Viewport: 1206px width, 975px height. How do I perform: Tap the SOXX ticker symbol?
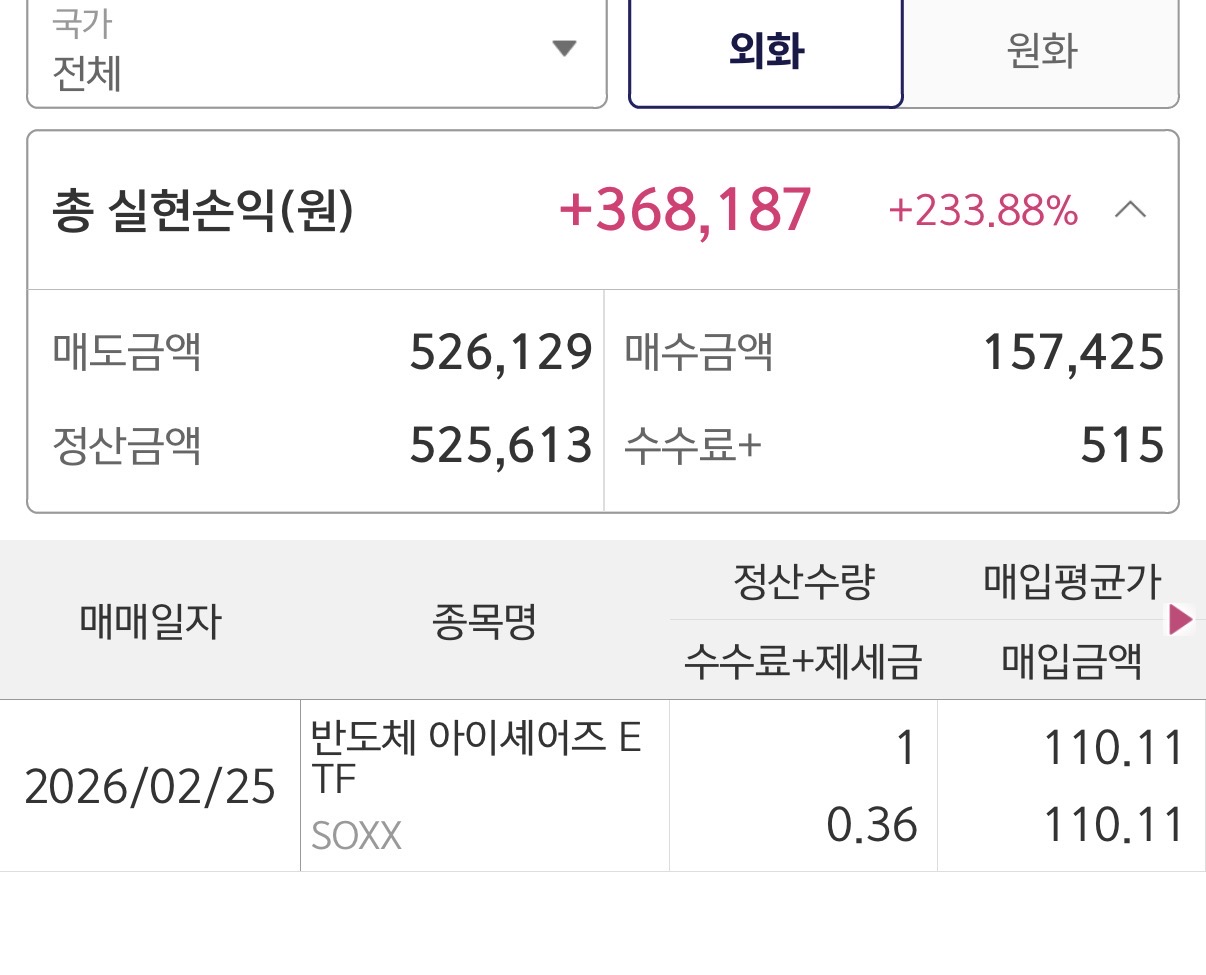coord(356,836)
